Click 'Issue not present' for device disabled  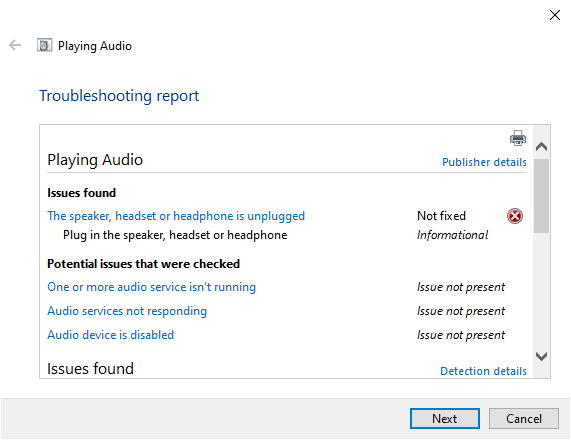pos(461,335)
